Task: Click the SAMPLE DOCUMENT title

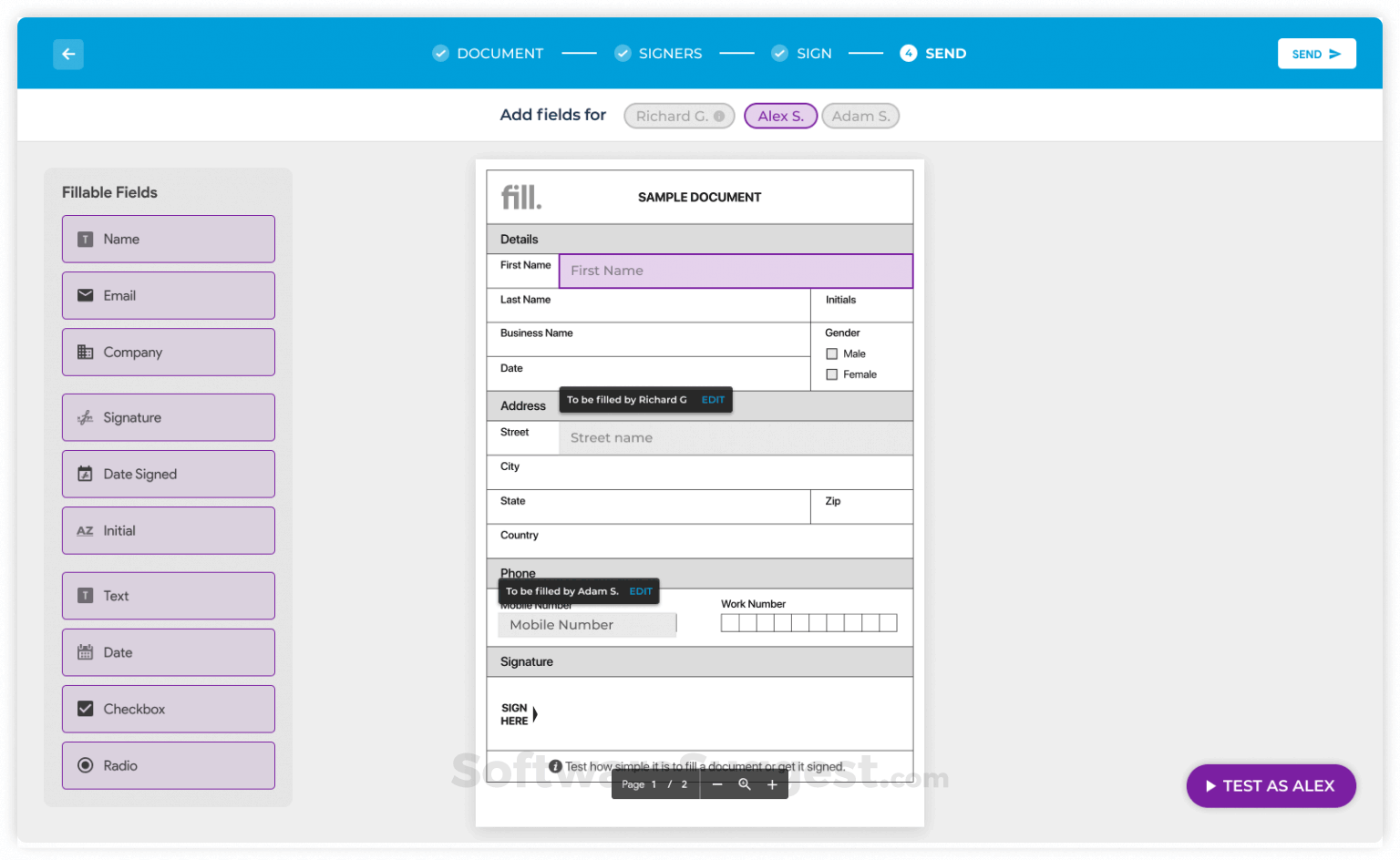Action: tap(699, 197)
